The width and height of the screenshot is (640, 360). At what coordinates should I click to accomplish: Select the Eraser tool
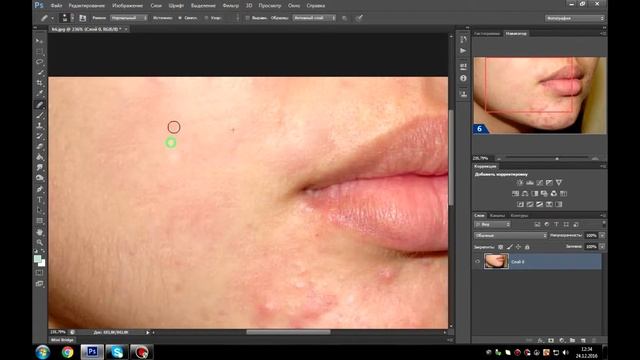pyautogui.click(x=39, y=147)
